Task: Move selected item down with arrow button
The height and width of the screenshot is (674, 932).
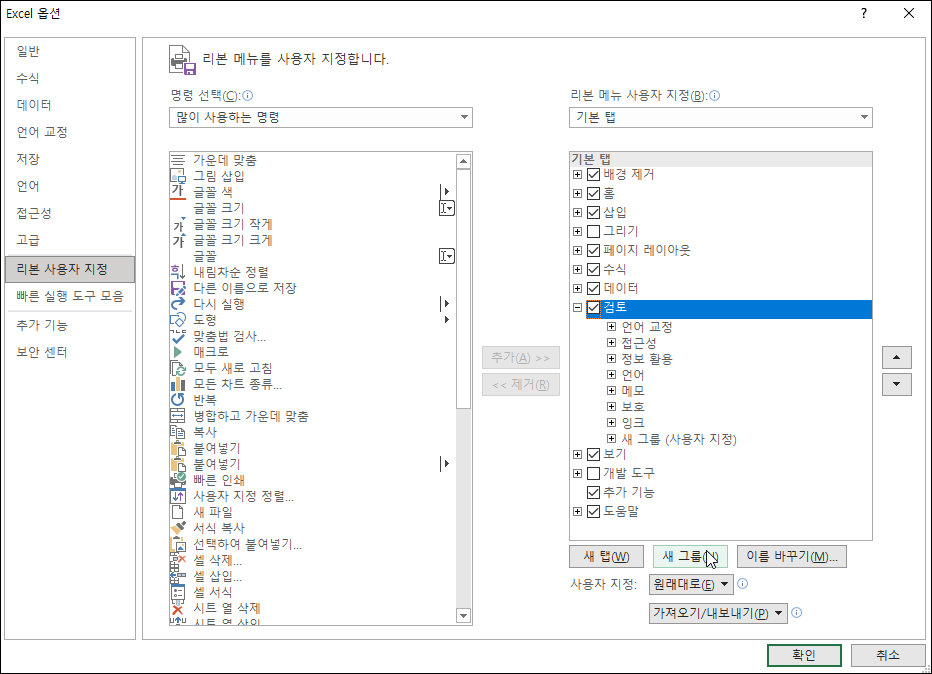Action: click(x=896, y=384)
